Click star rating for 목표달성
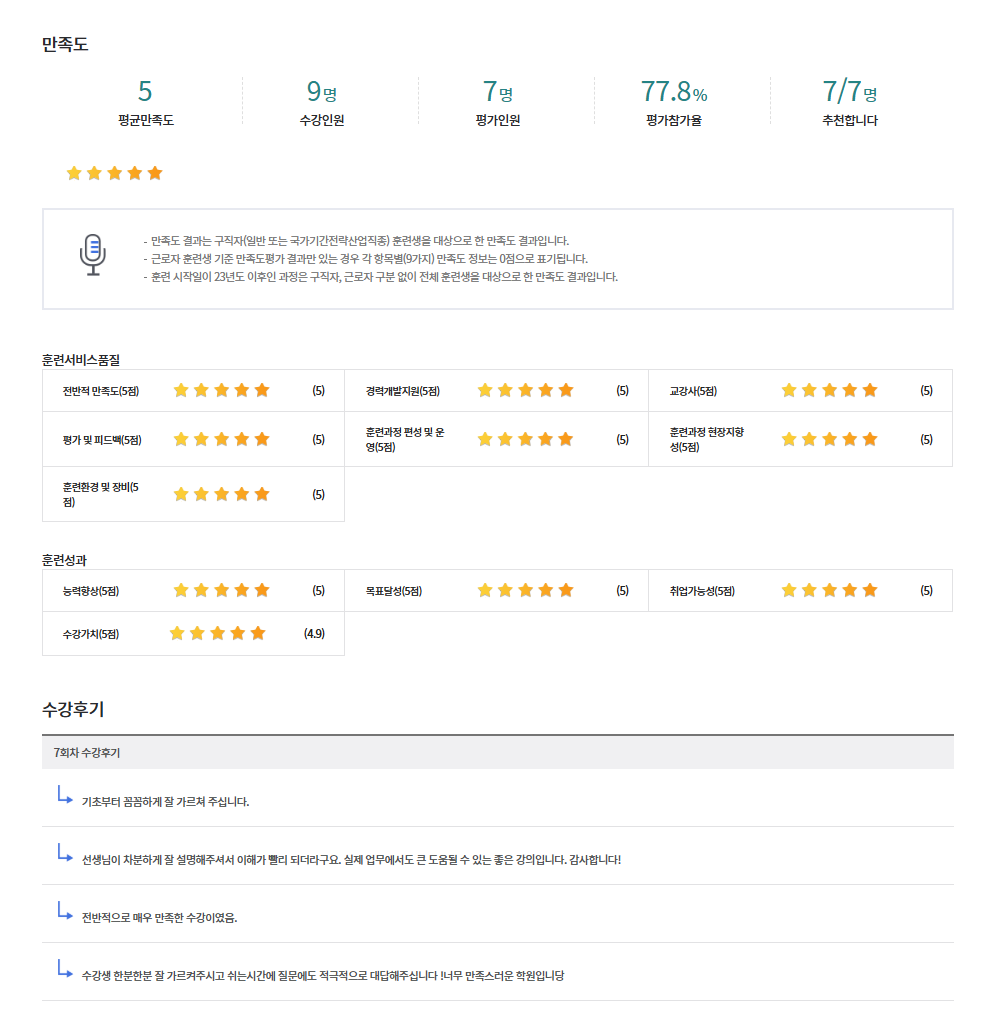The image size is (996, 1027). (x=525, y=590)
